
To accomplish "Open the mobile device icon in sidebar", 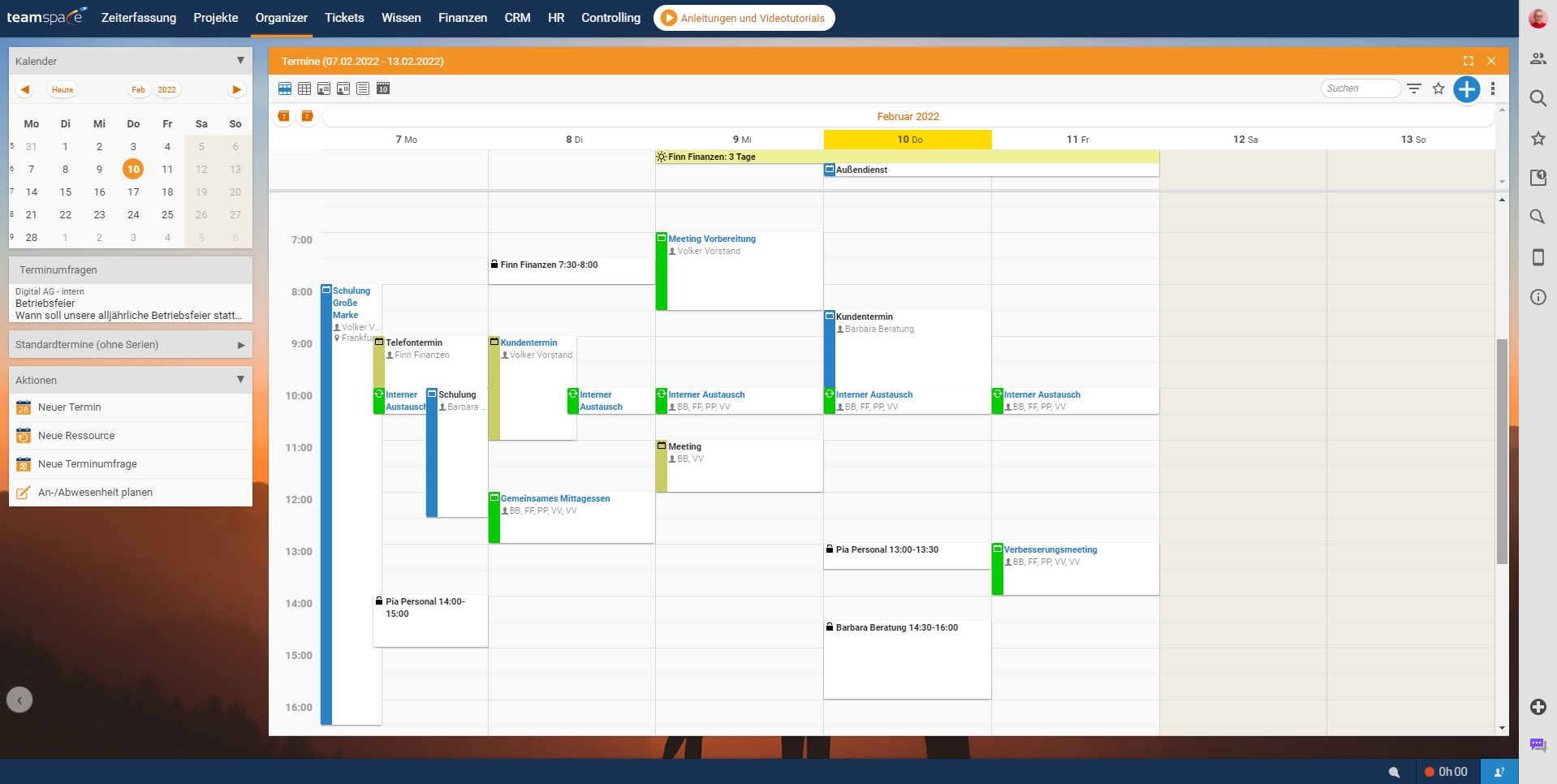I will point(1538,257).
